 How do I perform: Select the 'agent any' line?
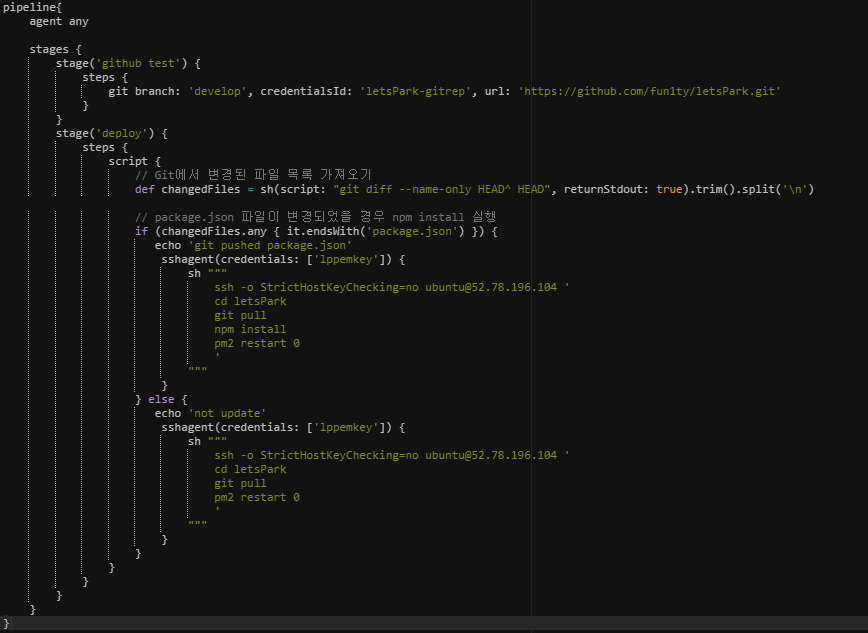click(x=59, y=21)
